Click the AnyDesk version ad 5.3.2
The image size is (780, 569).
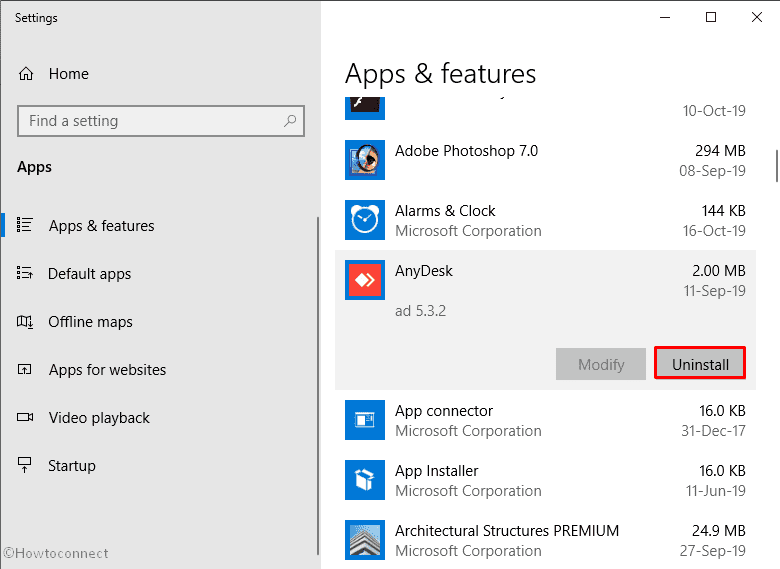(420, 311)
